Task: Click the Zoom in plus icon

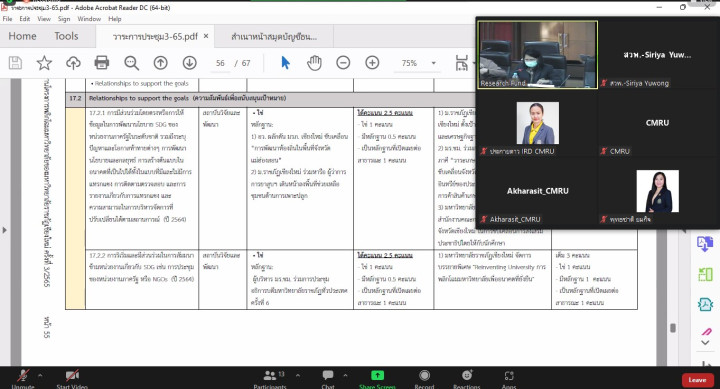Action: coord(372,62)
